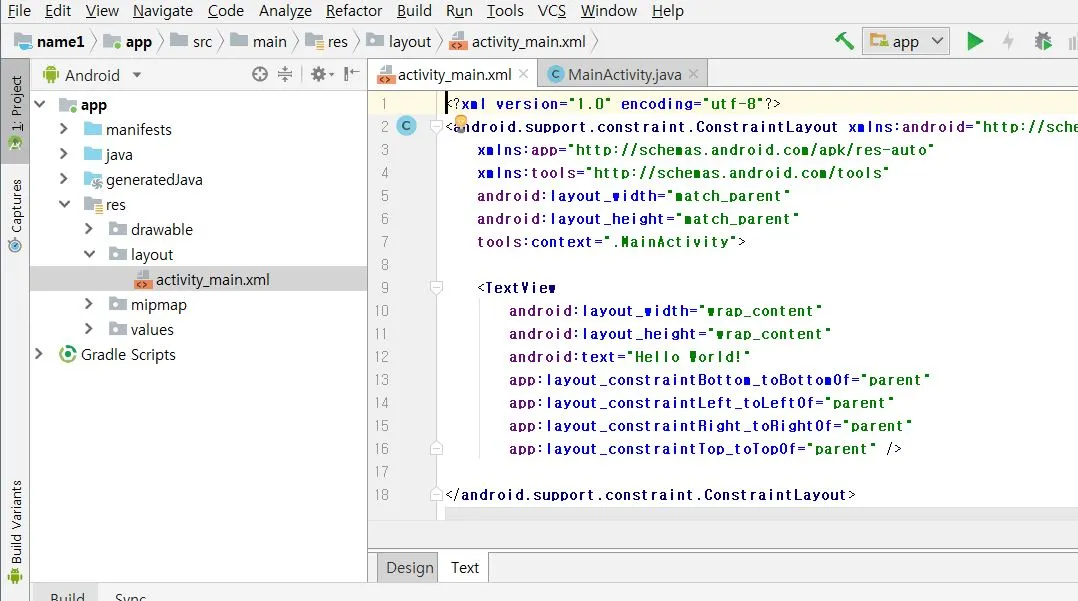
Task: Hide the project tool window
Action: click(x=351, y=74)
